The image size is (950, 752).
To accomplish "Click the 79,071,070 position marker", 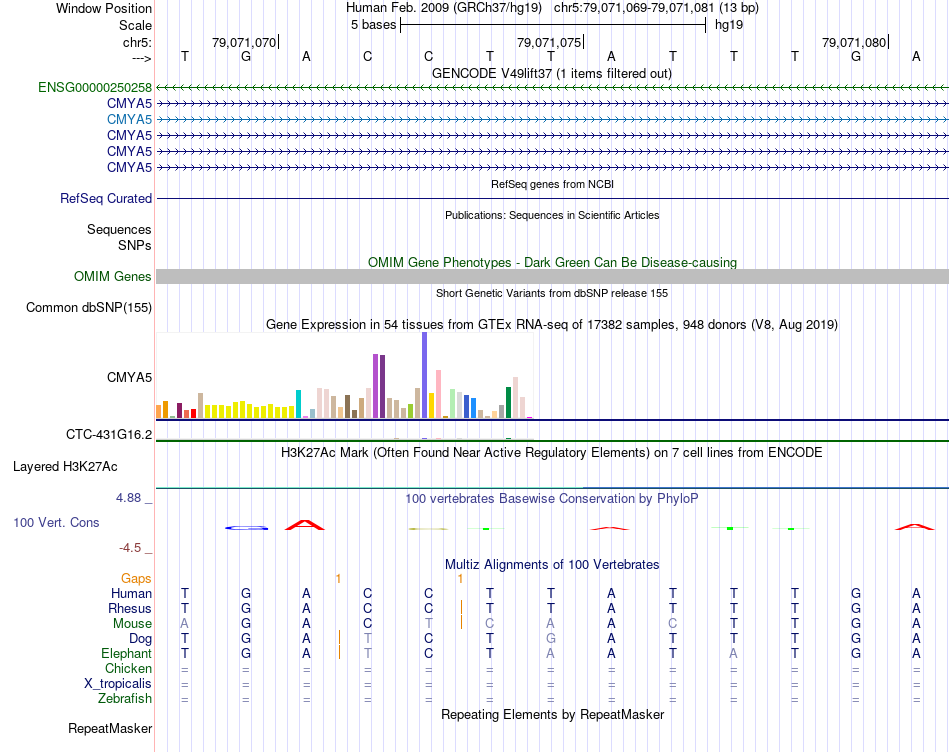I will point(244,42).
